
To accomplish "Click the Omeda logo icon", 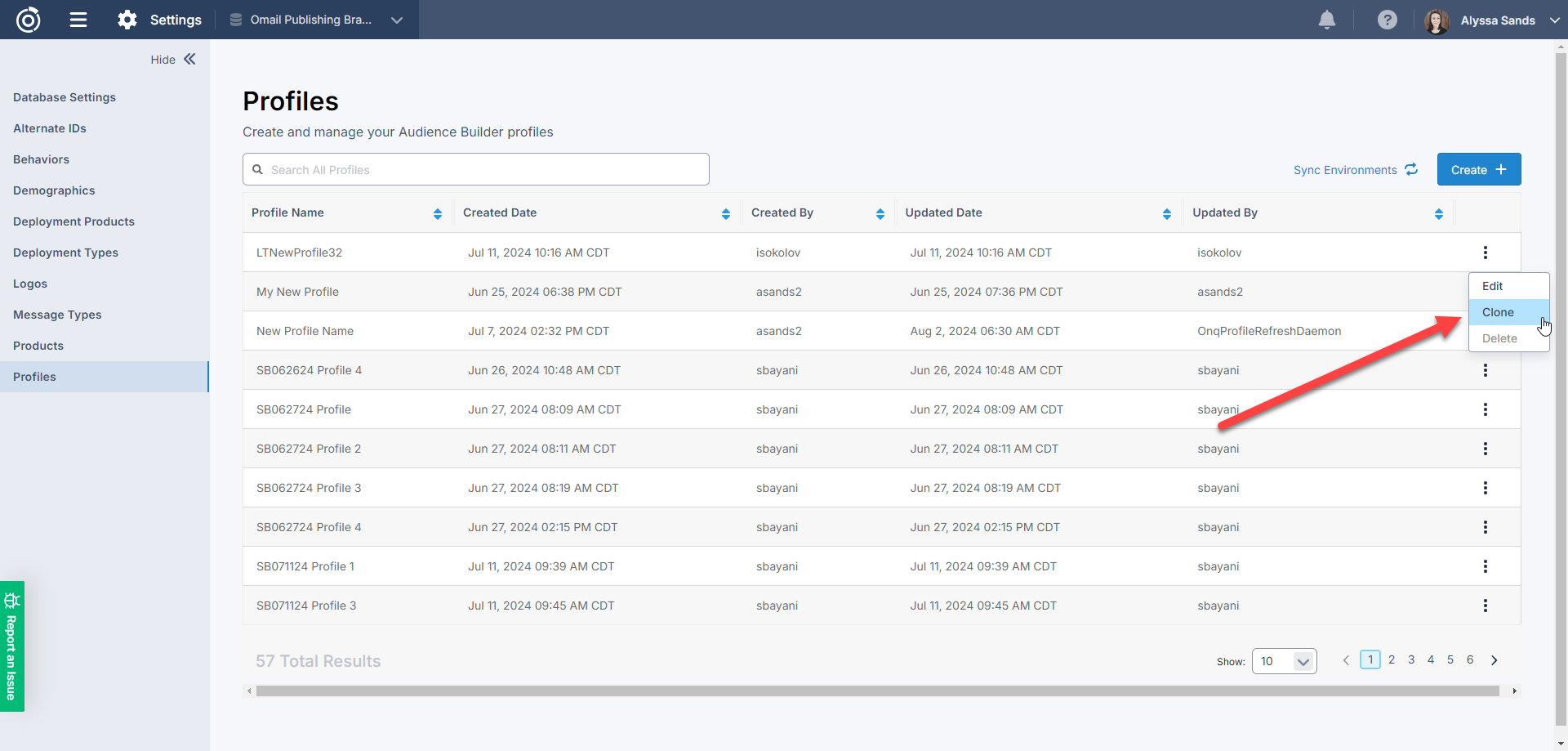I will pyautogui.click(x=29, y=20).
